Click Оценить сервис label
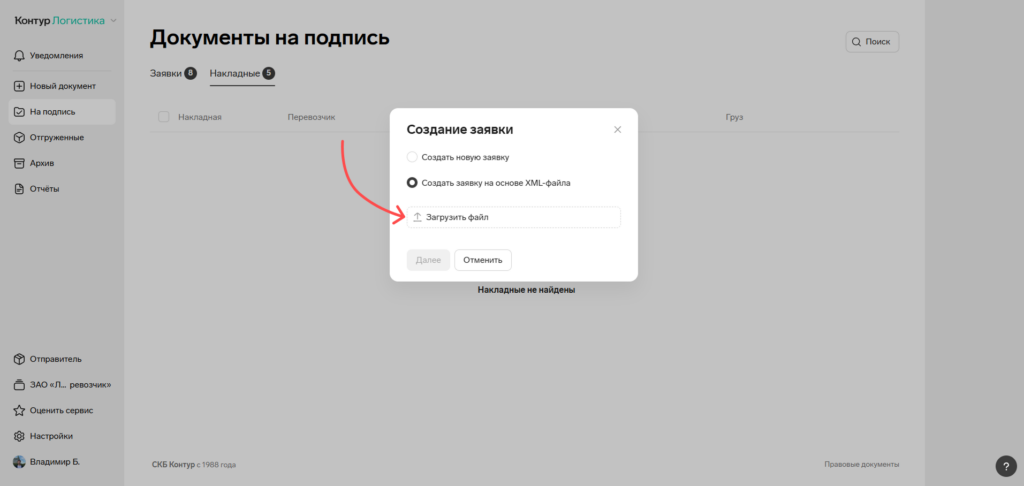The width and height of the screenshot is (1024, 486). click(61, 411)
